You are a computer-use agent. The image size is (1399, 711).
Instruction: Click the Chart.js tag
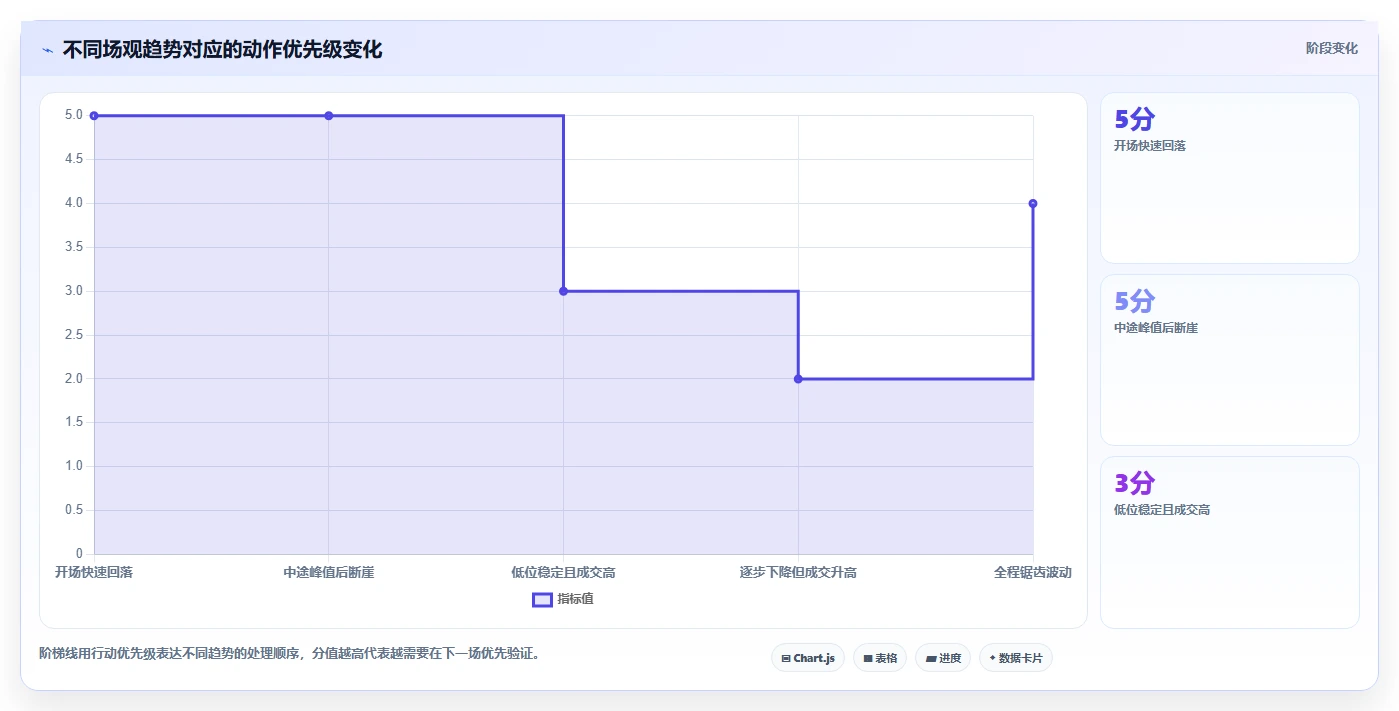808,658
